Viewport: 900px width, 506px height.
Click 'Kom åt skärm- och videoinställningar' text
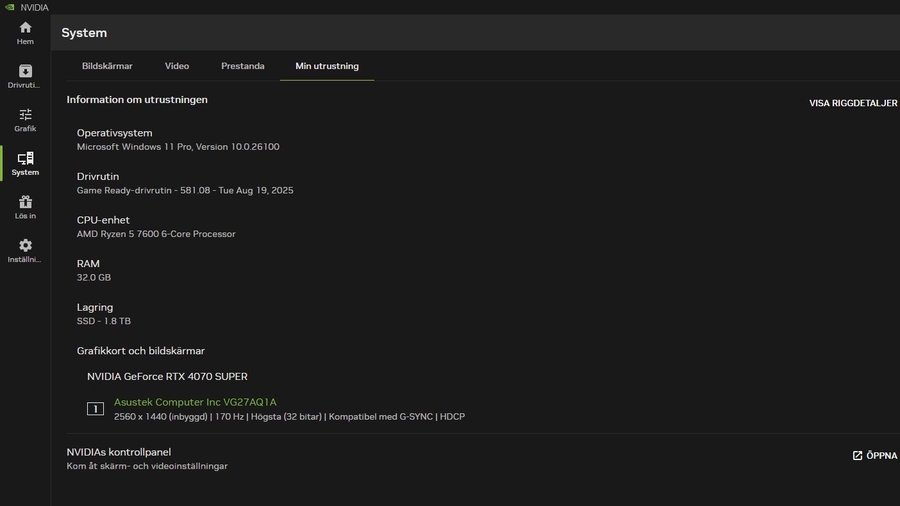[x=147, y=466]
